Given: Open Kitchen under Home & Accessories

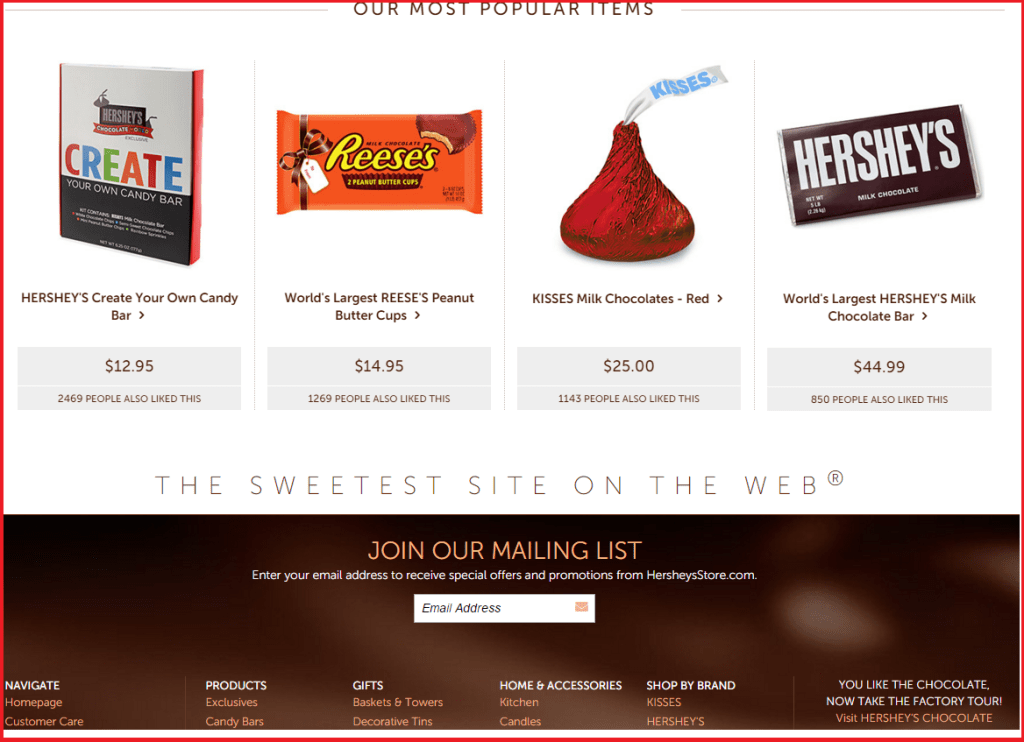Looking at the screenshot, I should [x=519, y=702].
